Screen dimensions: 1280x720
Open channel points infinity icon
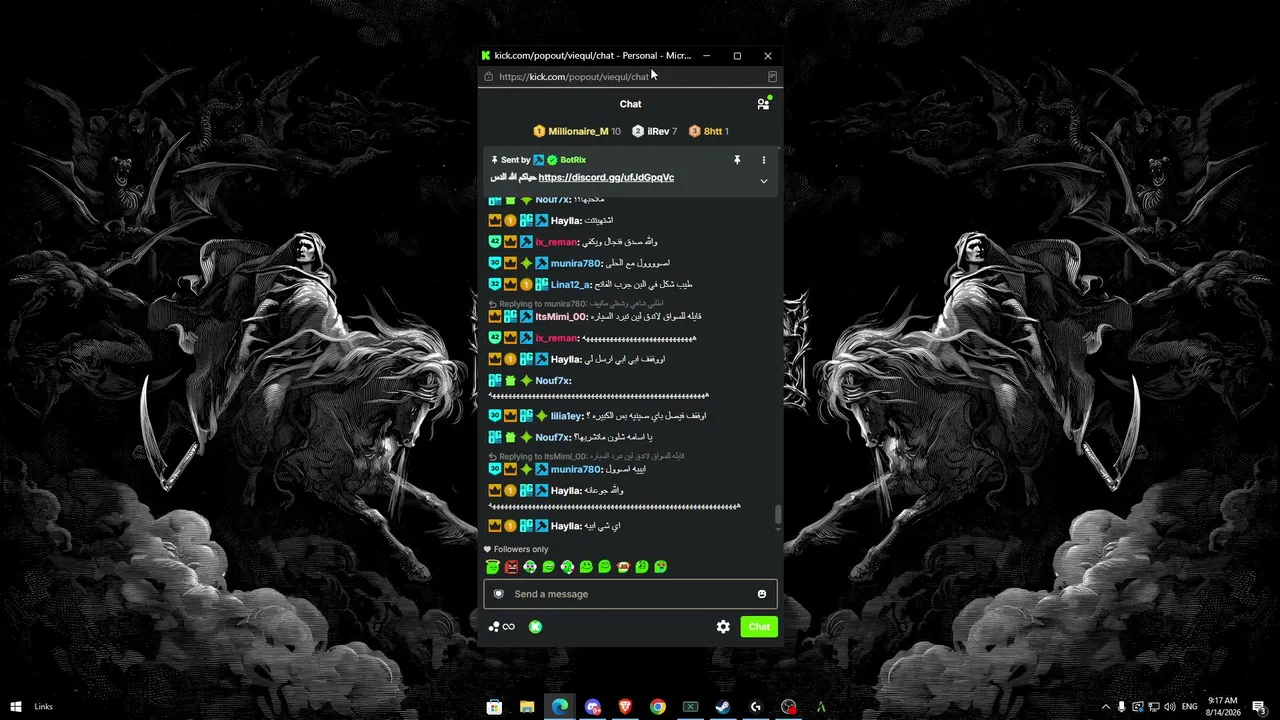point(502,627)
